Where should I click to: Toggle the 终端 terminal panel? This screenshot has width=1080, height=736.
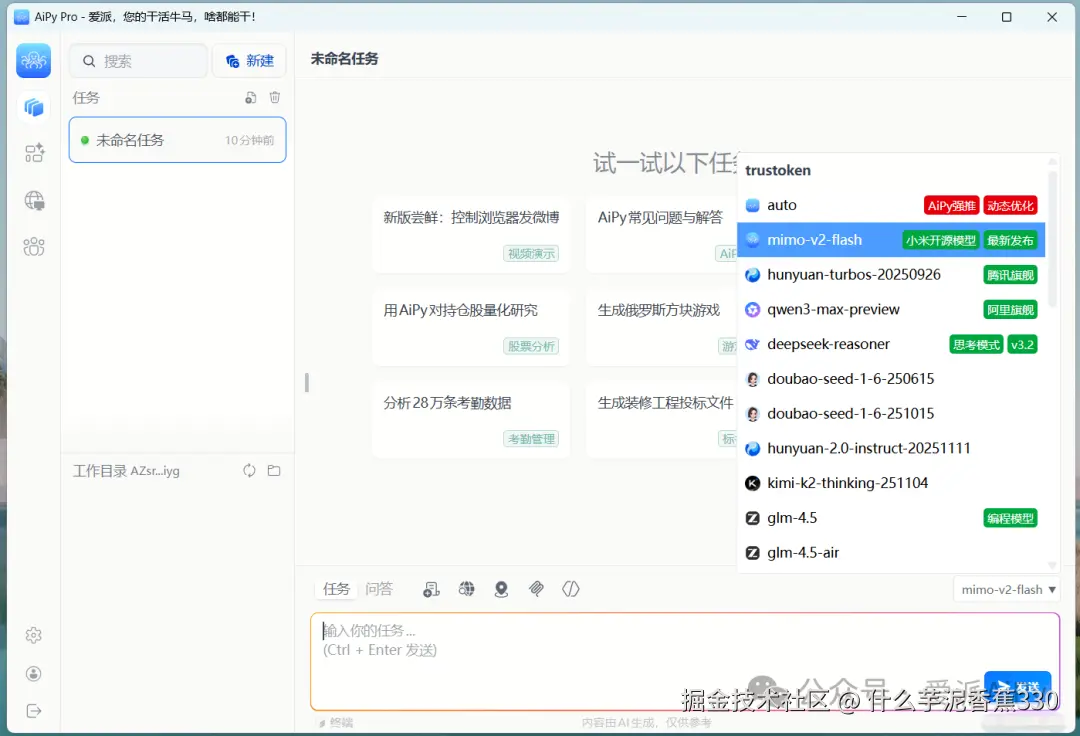pos(338,721)
